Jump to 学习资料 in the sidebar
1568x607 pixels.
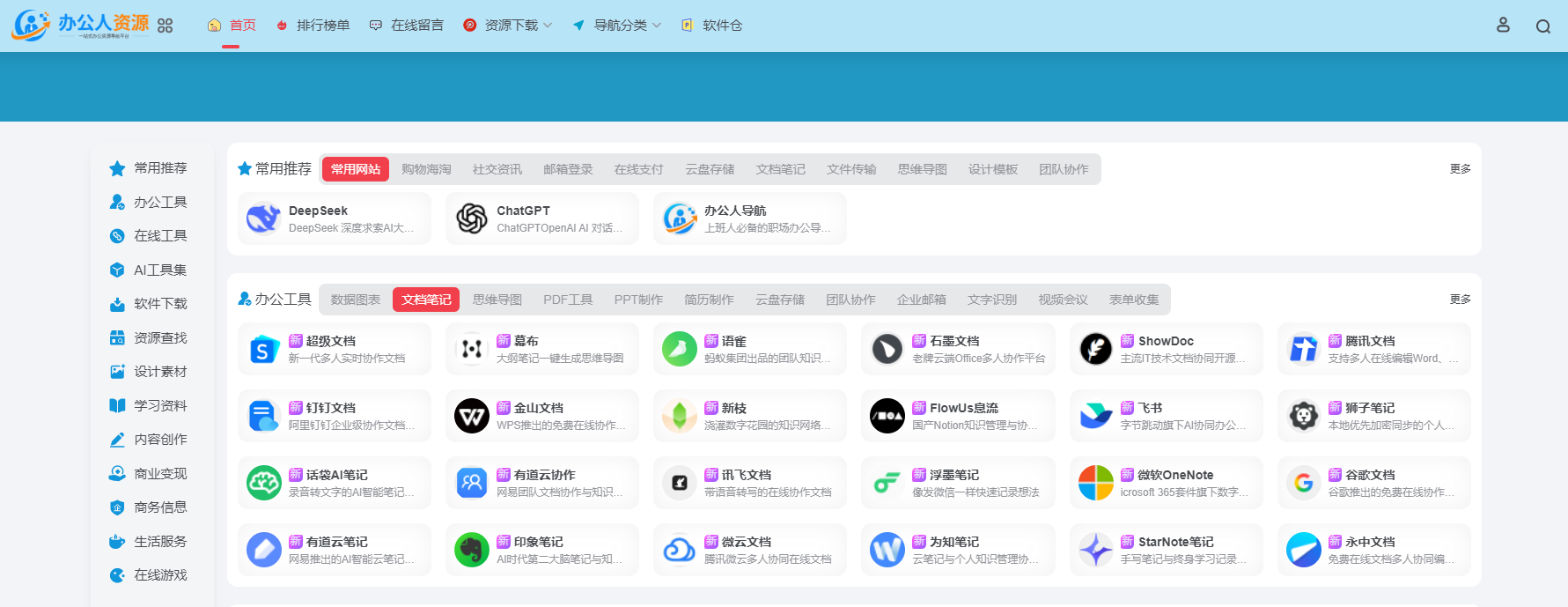149,405
